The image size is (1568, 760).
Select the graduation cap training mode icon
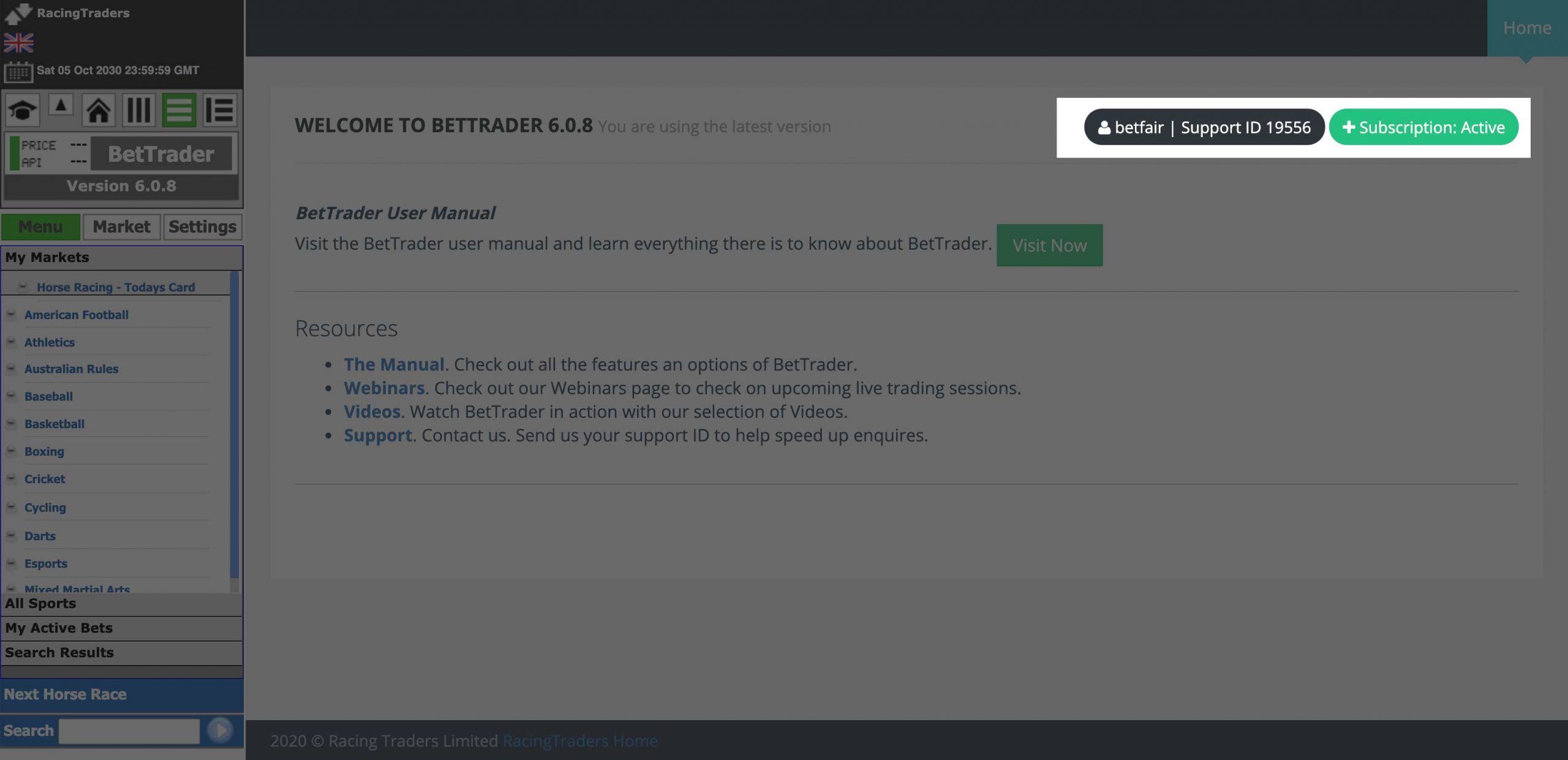coord(21,110)
